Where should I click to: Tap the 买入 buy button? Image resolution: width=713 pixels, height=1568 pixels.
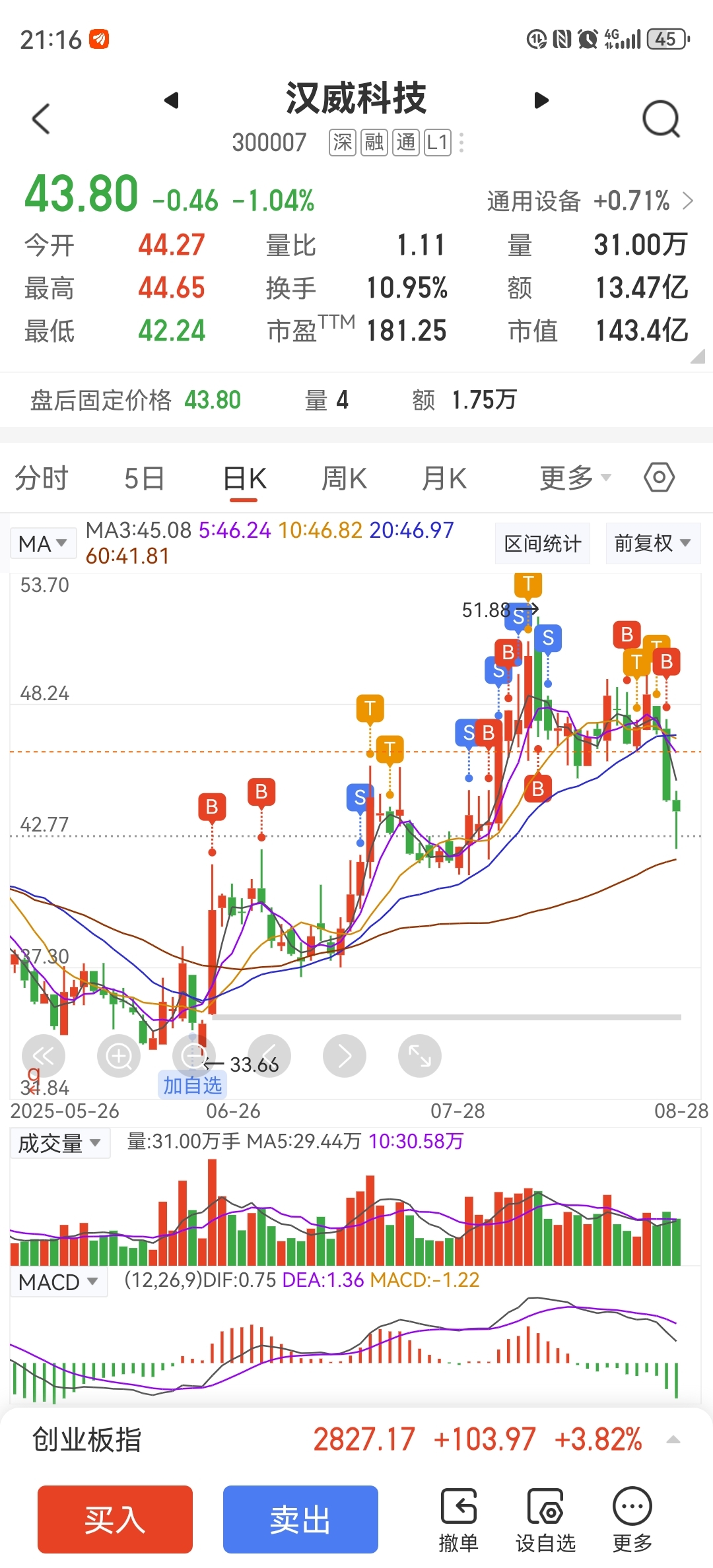point(115,1519)
